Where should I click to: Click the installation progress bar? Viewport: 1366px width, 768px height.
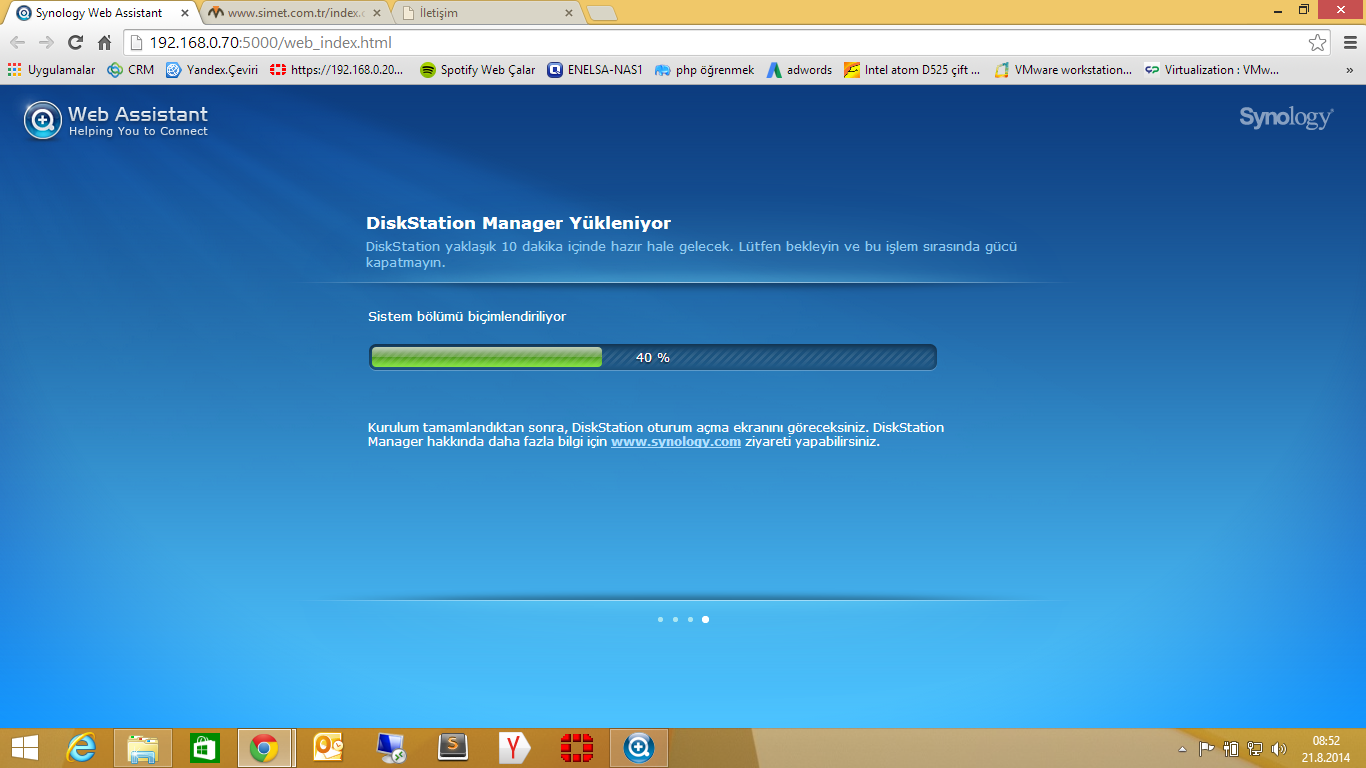tap(652, 357)
